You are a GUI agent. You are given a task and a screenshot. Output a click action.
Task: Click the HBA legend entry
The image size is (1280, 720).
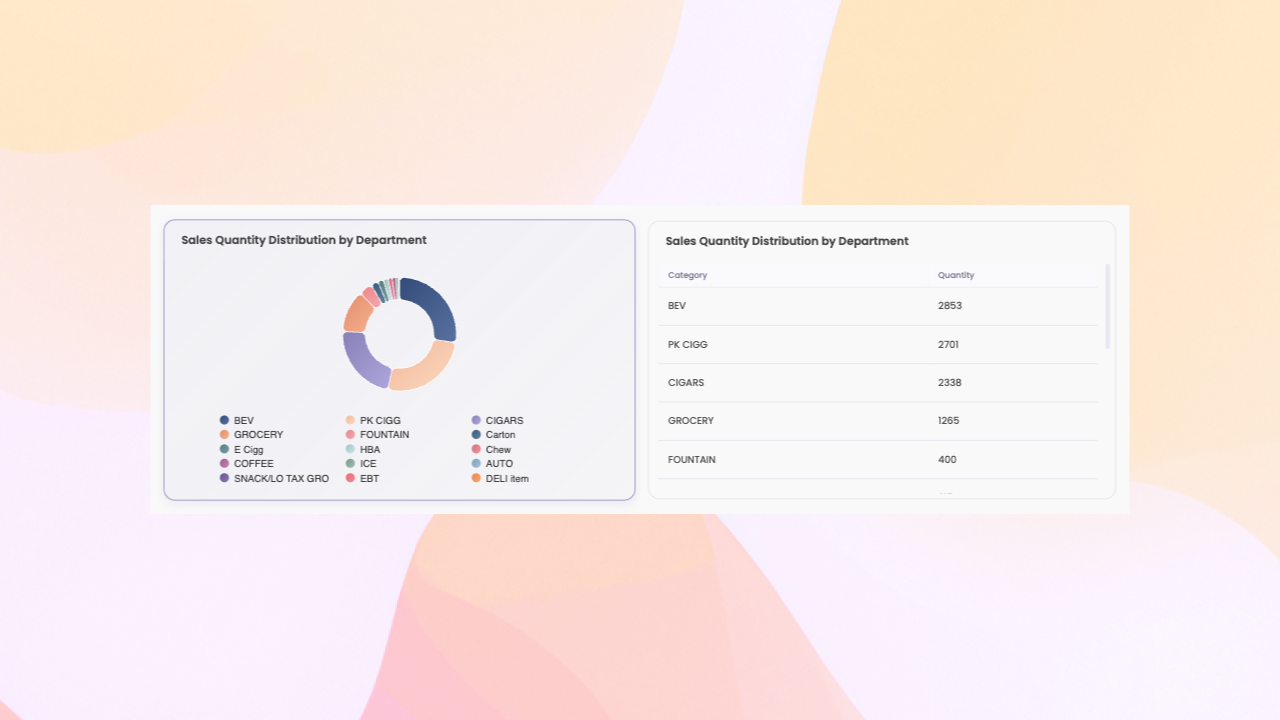pos(366,449)
